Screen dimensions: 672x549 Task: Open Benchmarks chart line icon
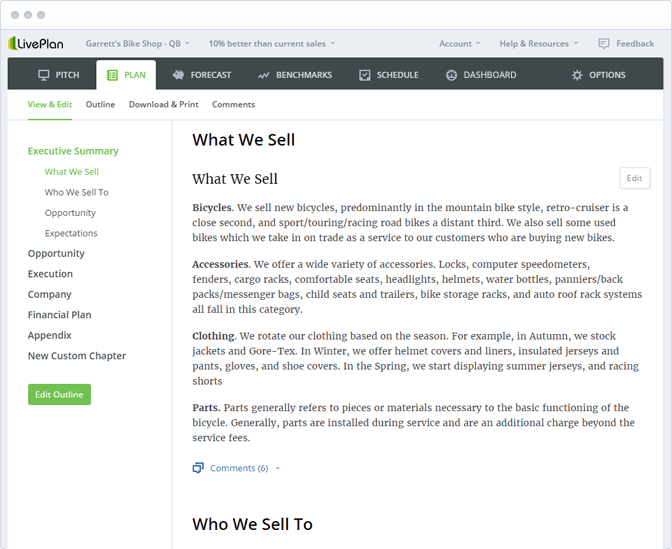pyautogui.click(x=264, y=75)
